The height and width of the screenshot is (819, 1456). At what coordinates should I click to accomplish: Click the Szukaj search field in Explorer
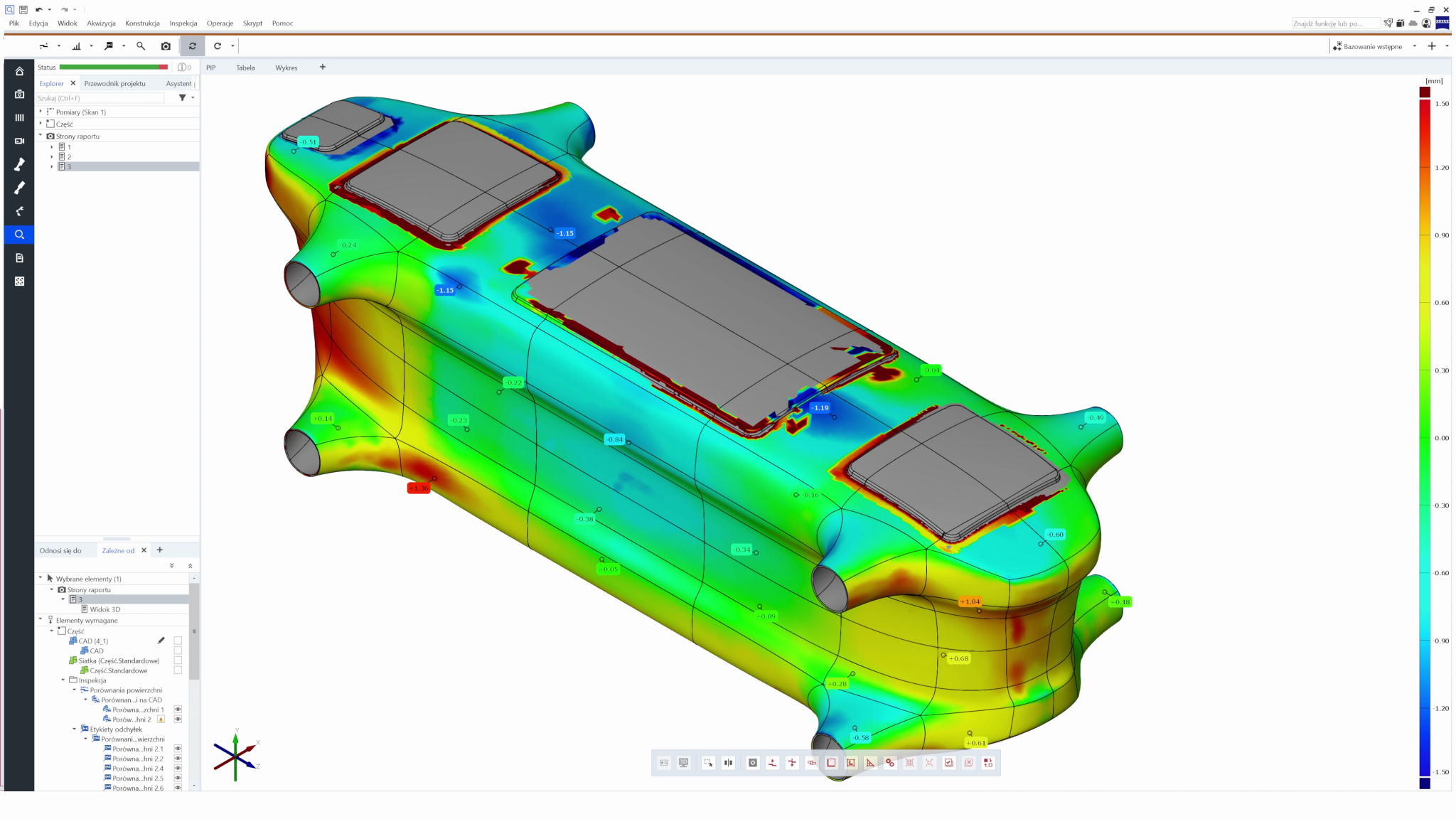point(100,98)
